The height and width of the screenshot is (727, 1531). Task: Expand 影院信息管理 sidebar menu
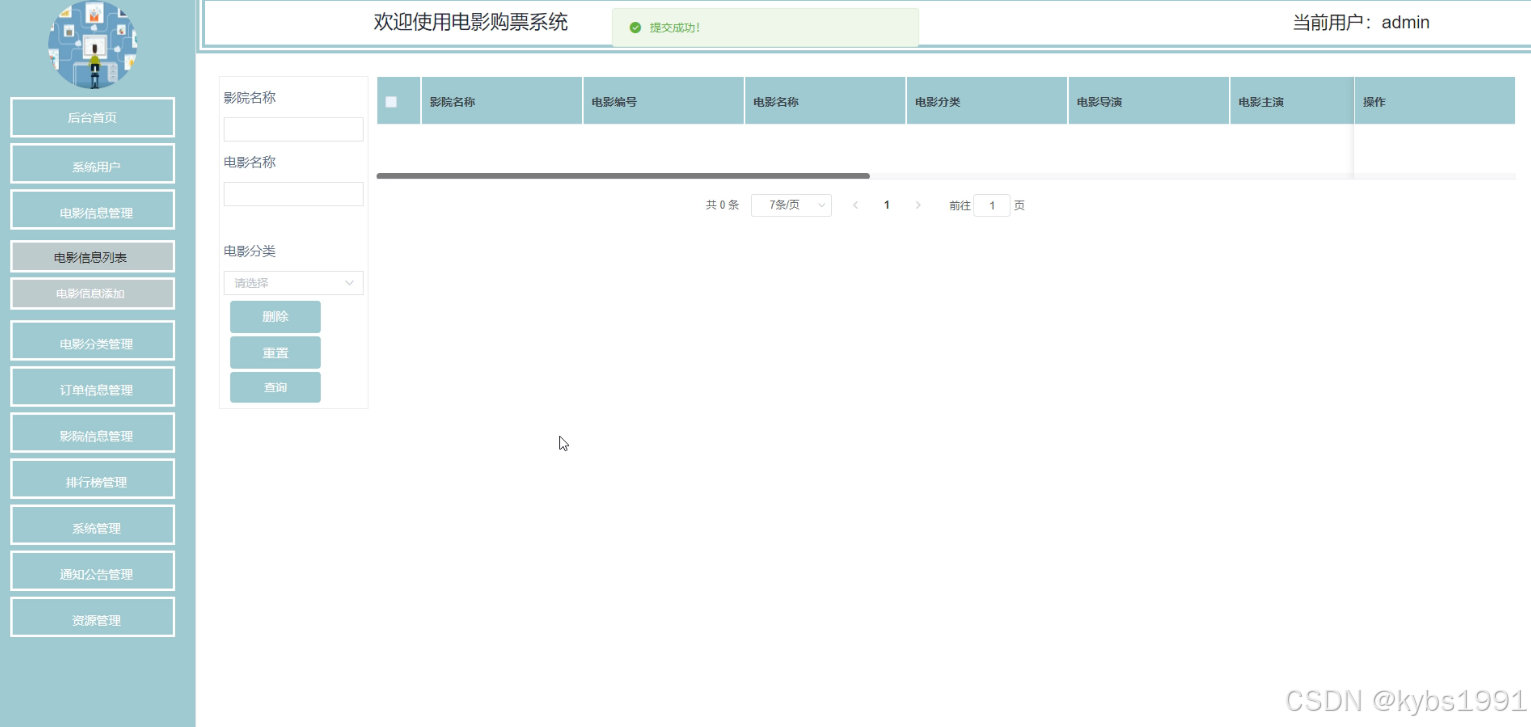(92, 432)
